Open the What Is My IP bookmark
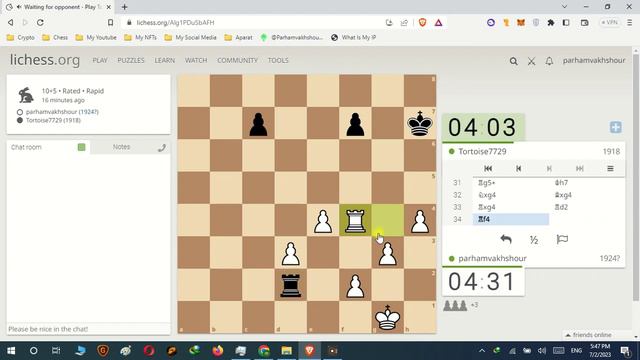Image resolution: width=640 pixels, height=360 pixels. [353, 38]
